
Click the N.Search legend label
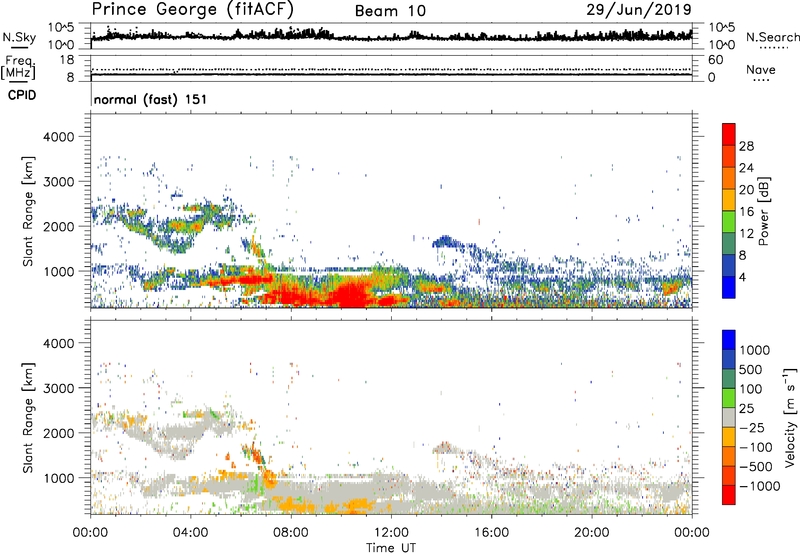pyautogui.click(x=772, y=37)
